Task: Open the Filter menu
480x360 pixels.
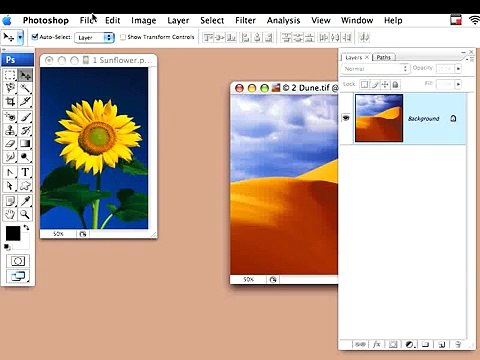Action: click(245, 20)
